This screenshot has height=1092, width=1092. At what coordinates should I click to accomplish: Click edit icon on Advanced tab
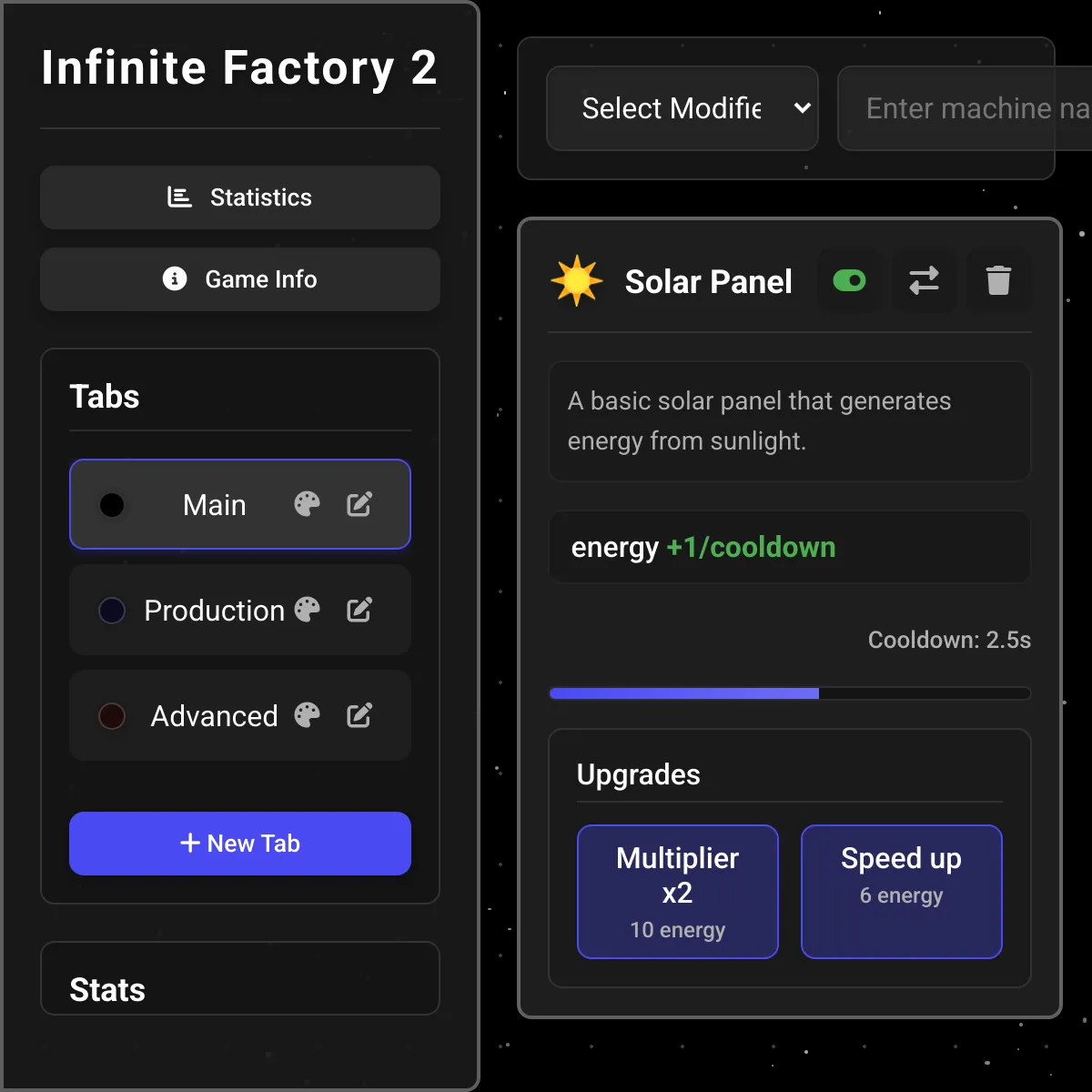359,715
